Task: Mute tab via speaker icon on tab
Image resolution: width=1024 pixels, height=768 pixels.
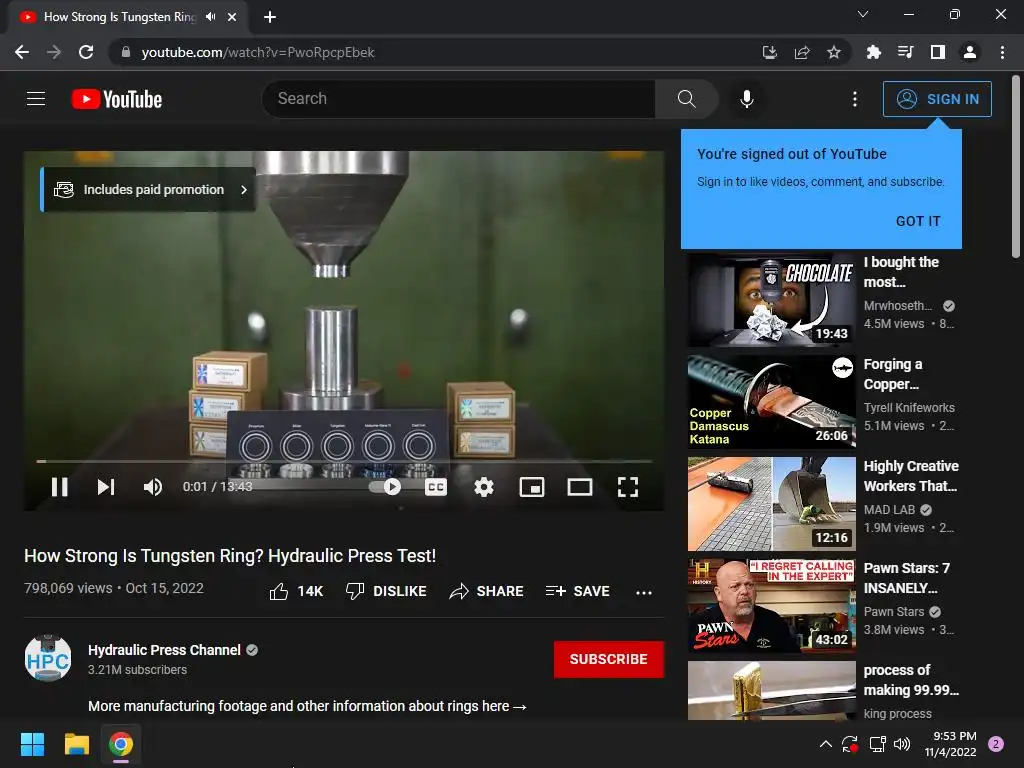Action: click(x=210, y=17)
